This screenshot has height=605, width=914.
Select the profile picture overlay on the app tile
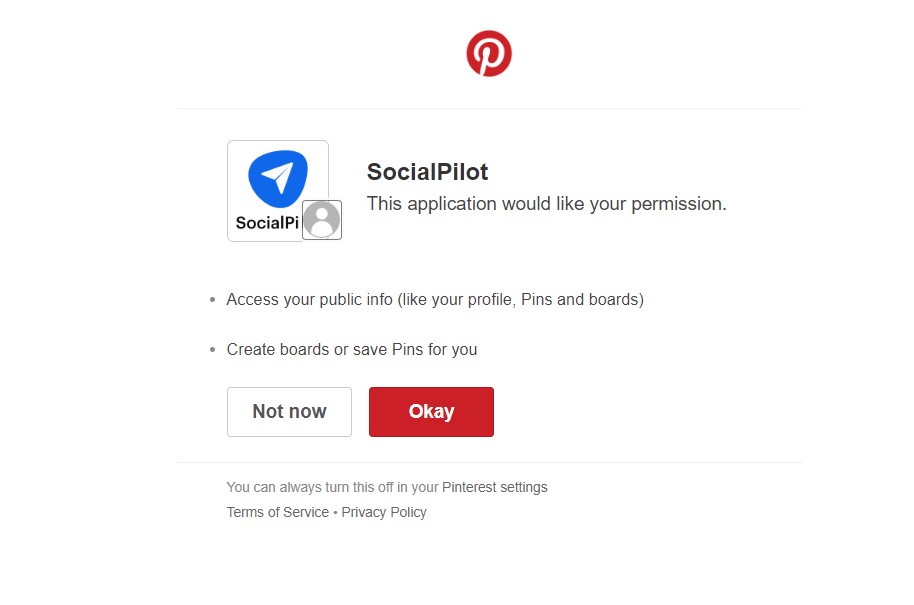321,219
